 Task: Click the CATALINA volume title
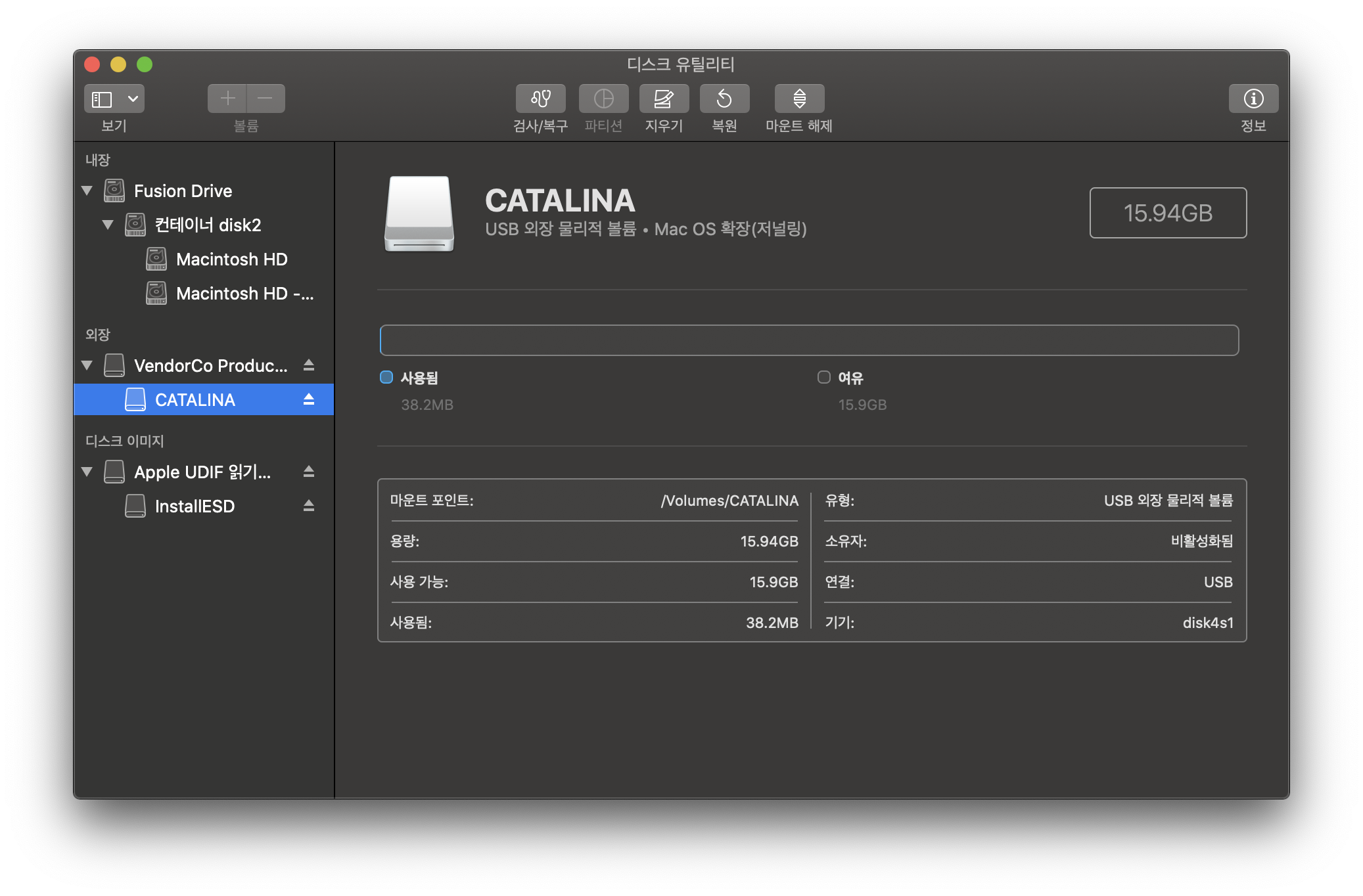tap(560, 200)
